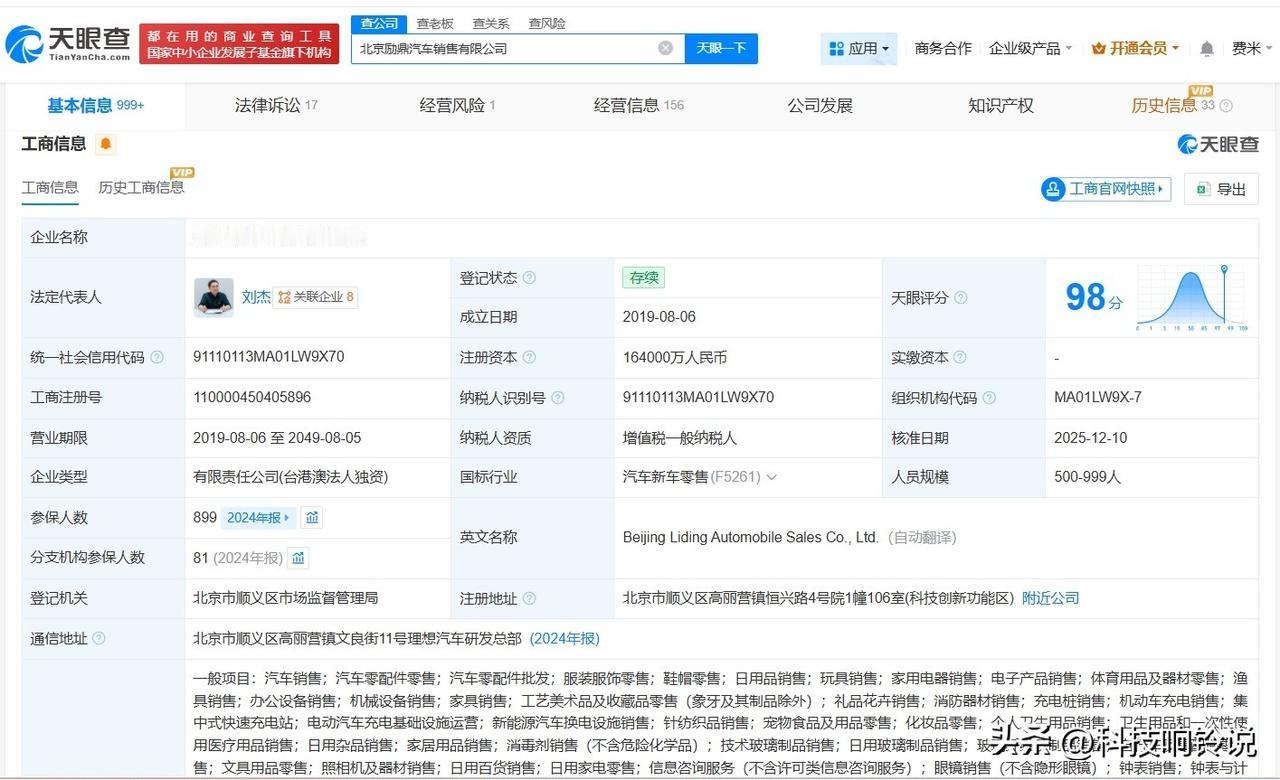1280x780 pixels.
Task: Open the 费米 user account menu
Action: pos(1250,48)
